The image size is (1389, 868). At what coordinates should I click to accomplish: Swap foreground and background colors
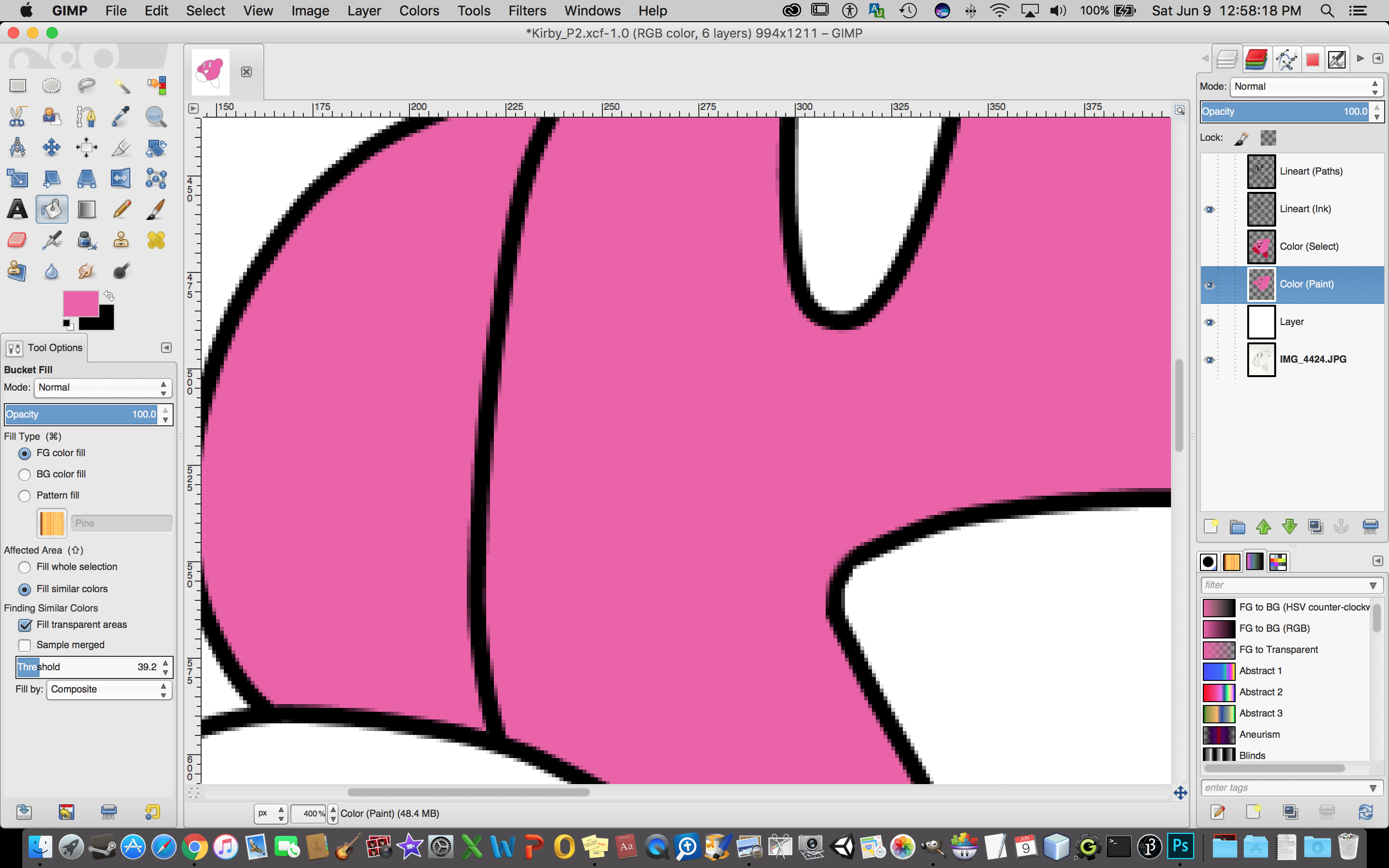point(109,296)
